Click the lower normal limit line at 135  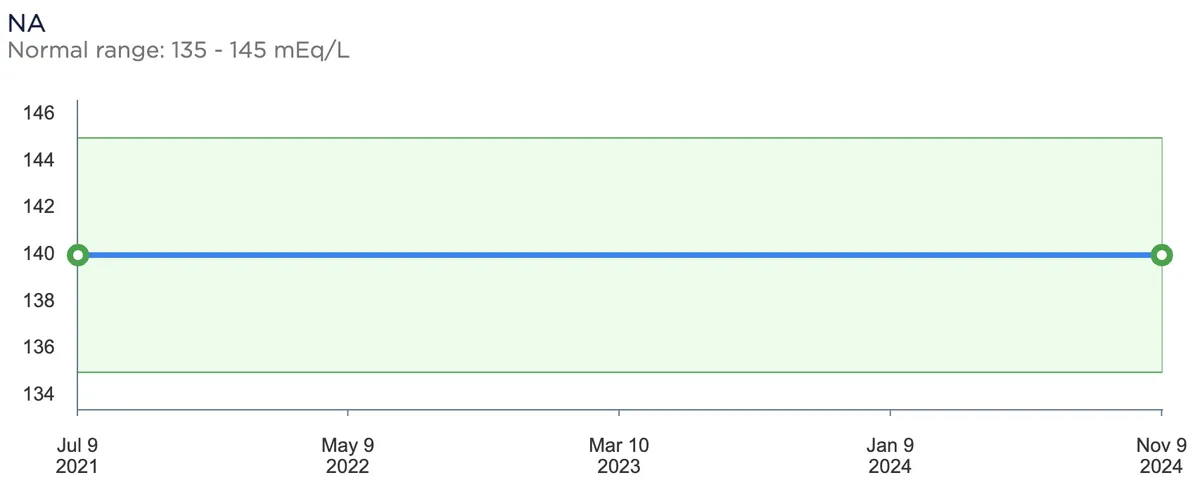(620, 372)
